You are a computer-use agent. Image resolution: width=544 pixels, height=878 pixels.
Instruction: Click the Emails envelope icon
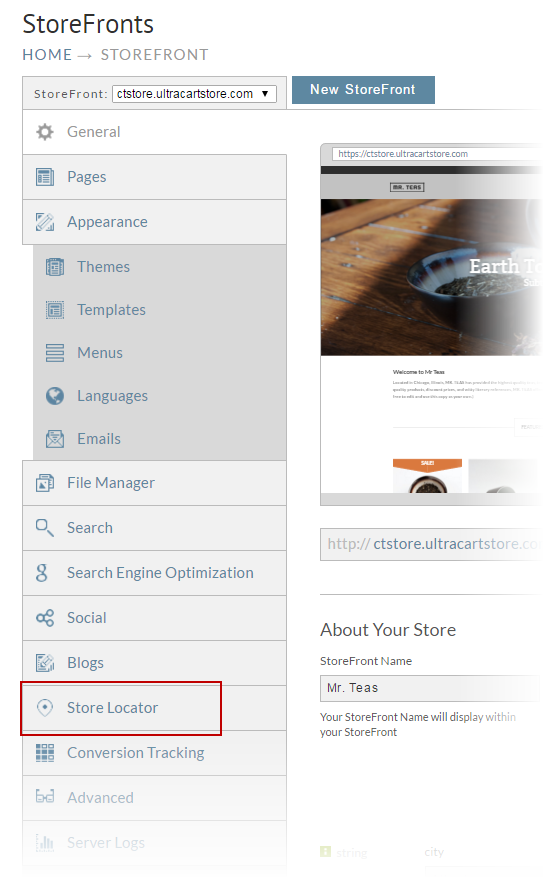point(55,439)
